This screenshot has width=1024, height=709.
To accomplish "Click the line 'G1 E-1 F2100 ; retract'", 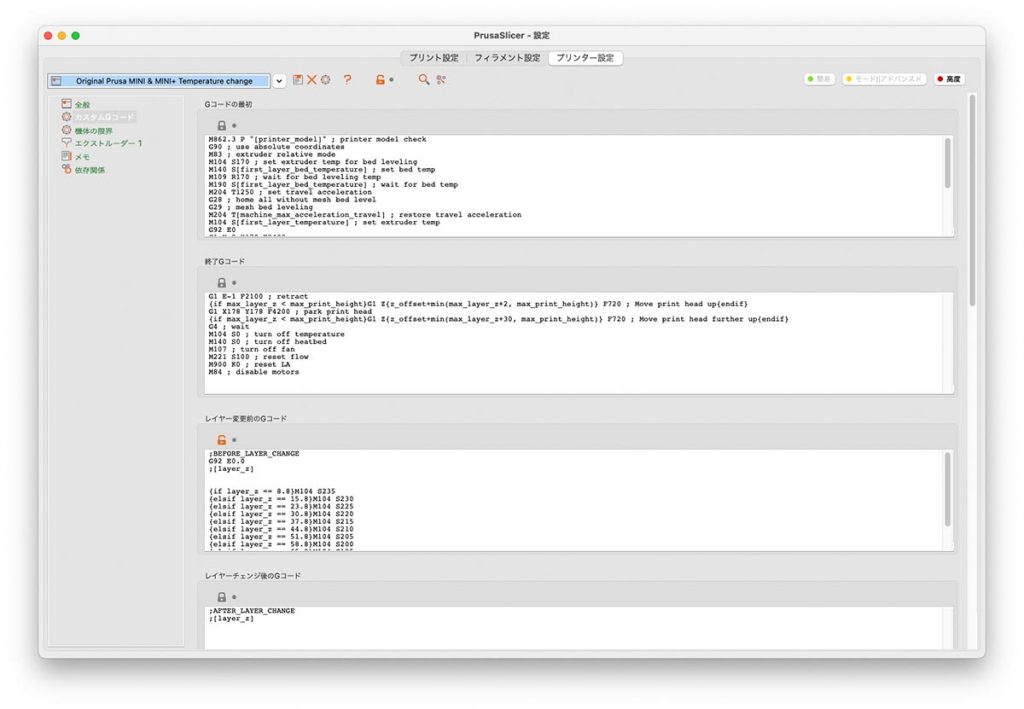I will coord(258,296).
